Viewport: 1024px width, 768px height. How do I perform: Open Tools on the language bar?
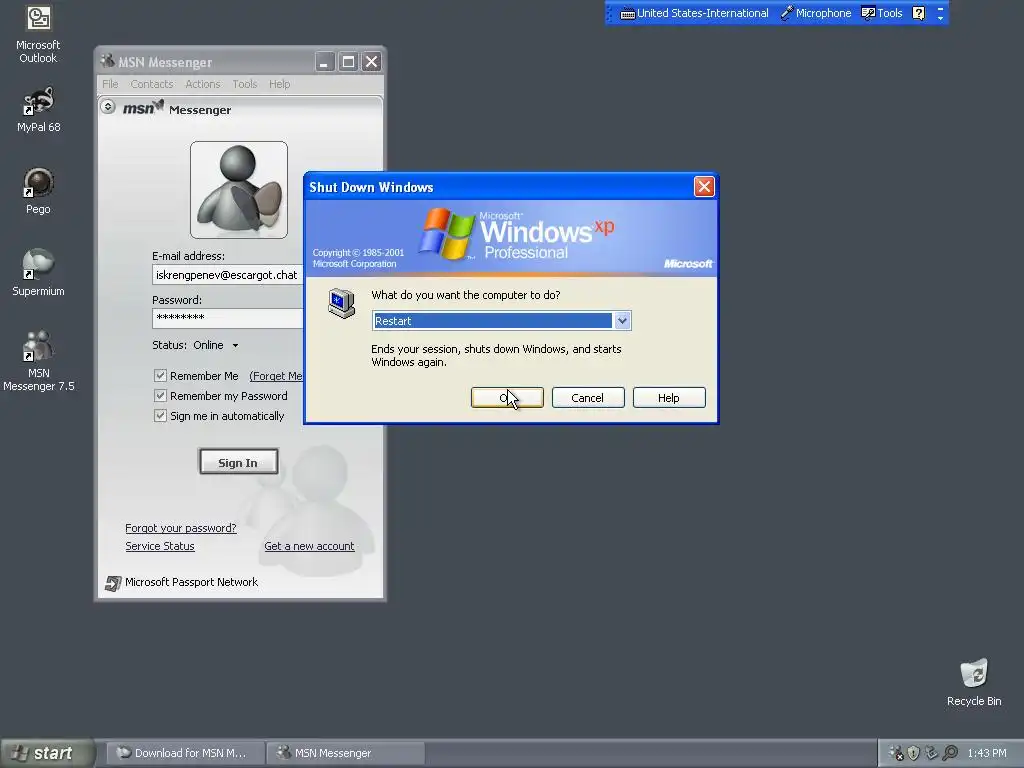[x=882, y=13]
